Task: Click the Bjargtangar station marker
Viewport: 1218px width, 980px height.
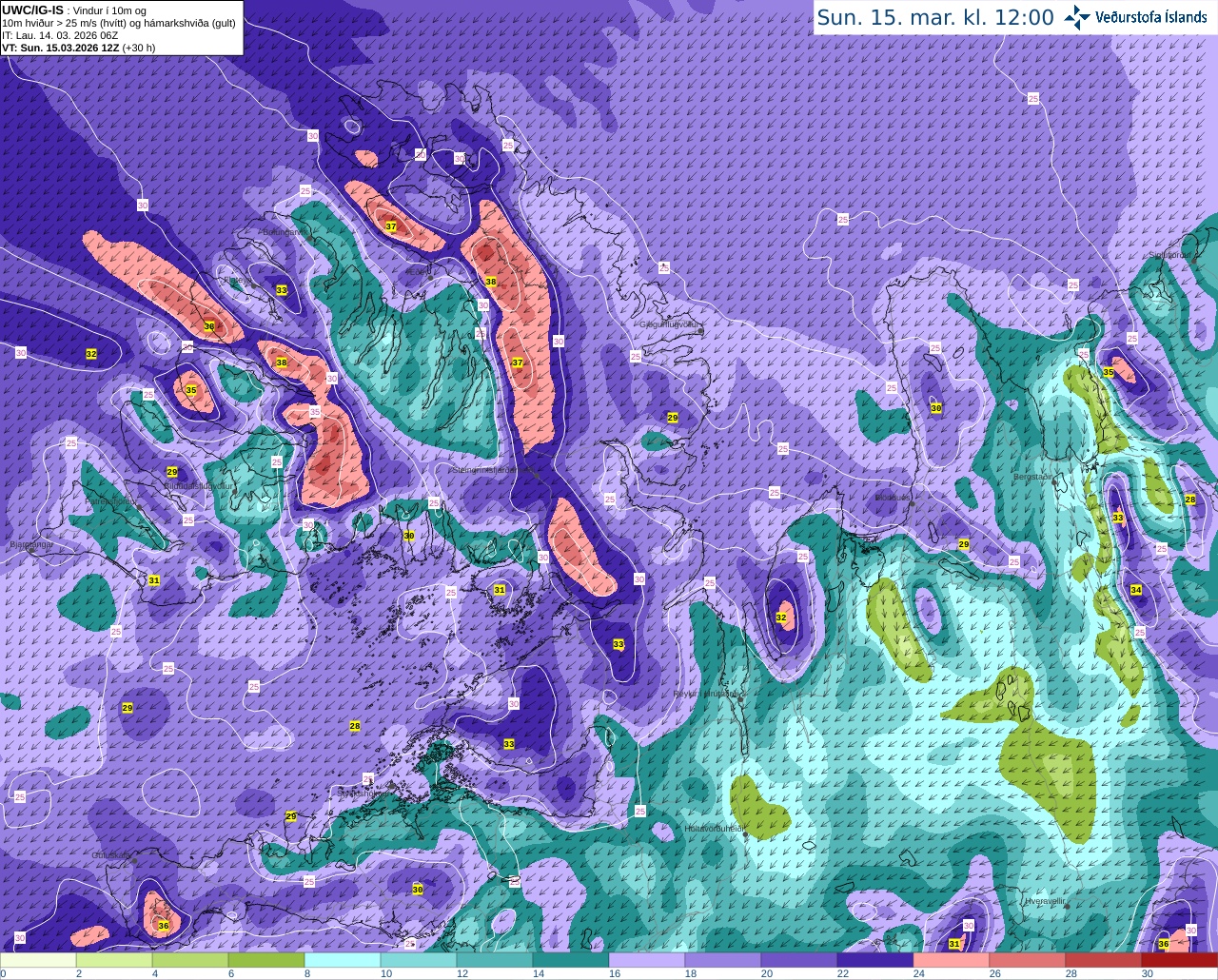Action: coord(30,549)
